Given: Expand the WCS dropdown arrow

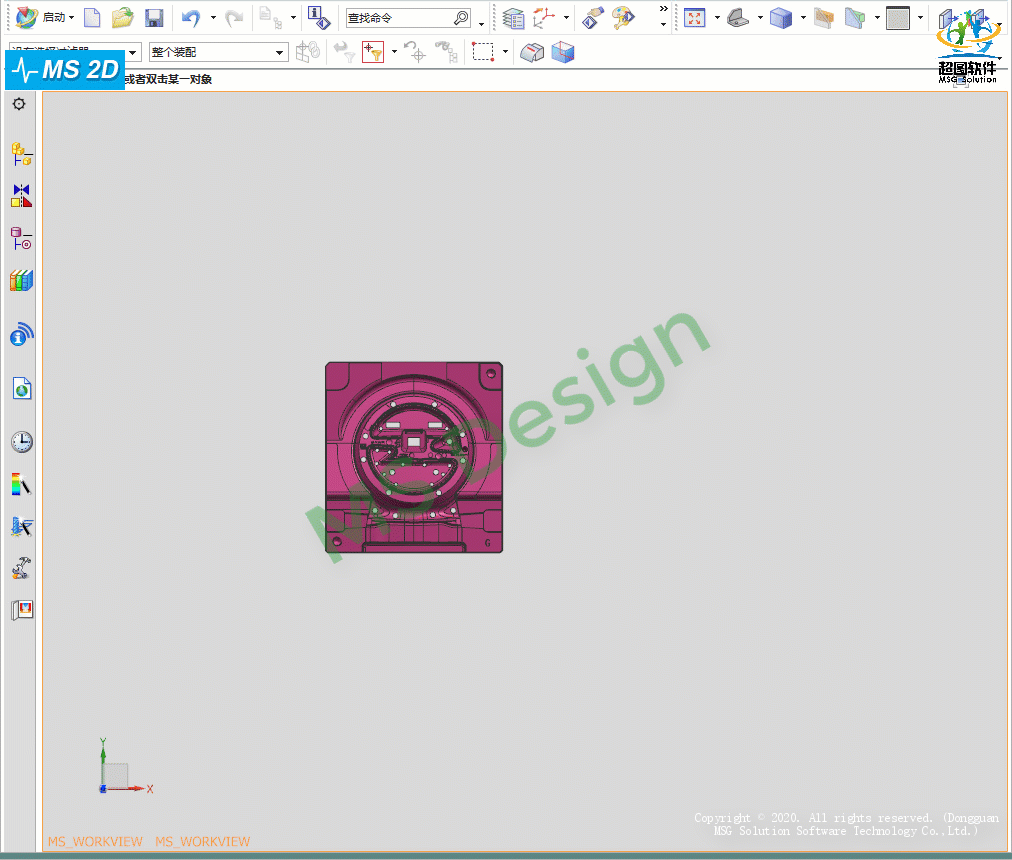Looking at the screenshot, I should click(x=566, y=17).
